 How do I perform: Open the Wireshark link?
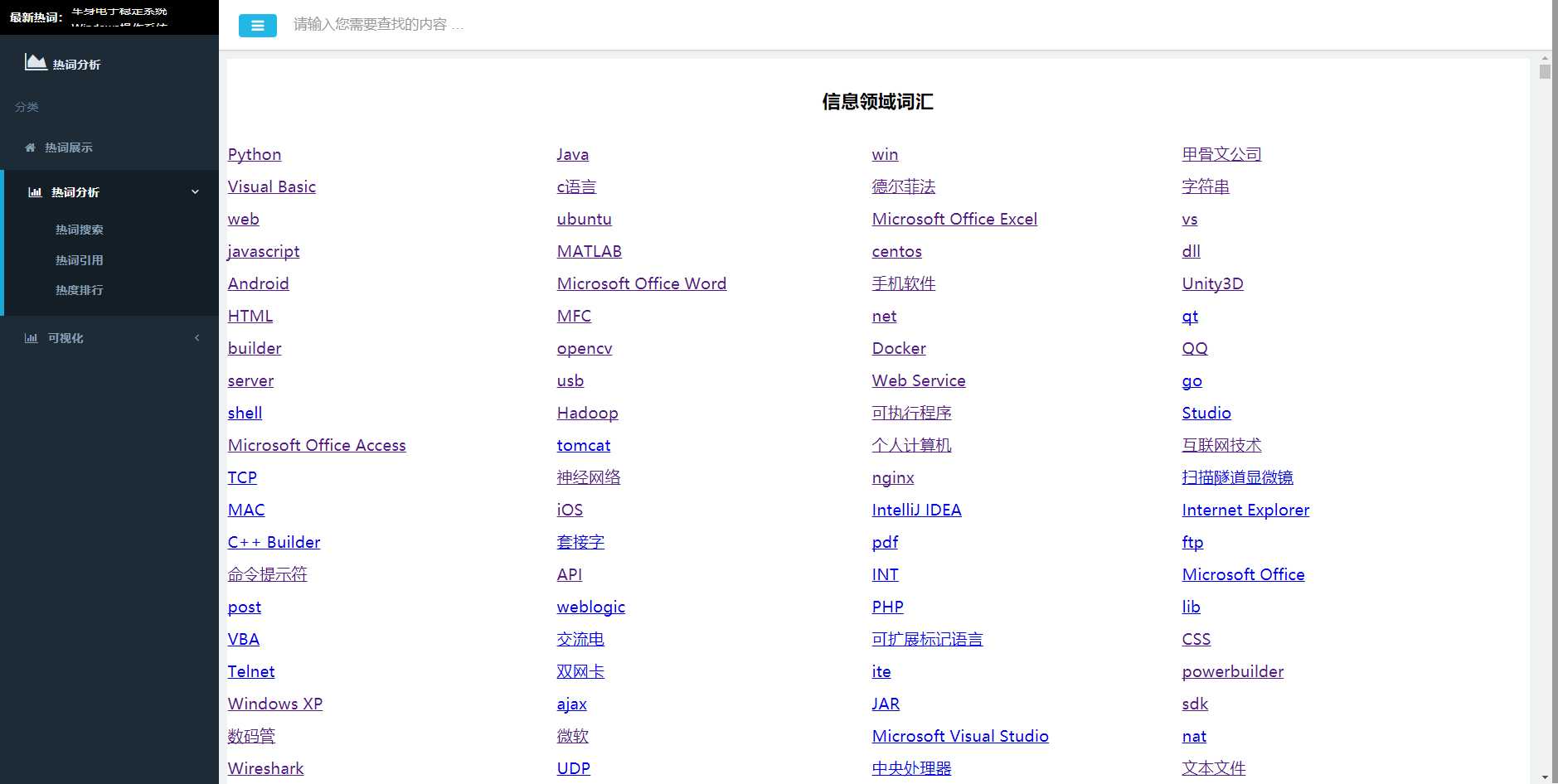click(266, 768)
